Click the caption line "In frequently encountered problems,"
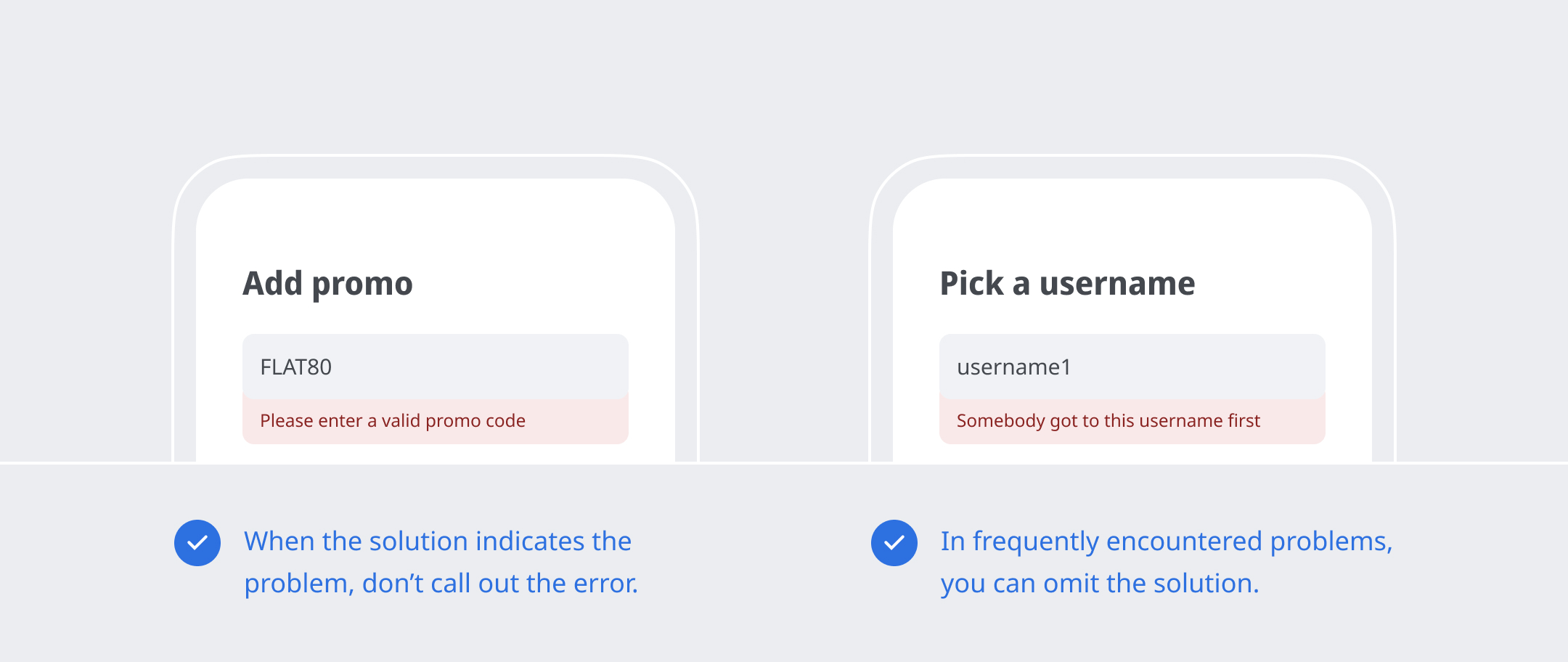This screenshot has height=662, width=1568. click(1167, 542)
